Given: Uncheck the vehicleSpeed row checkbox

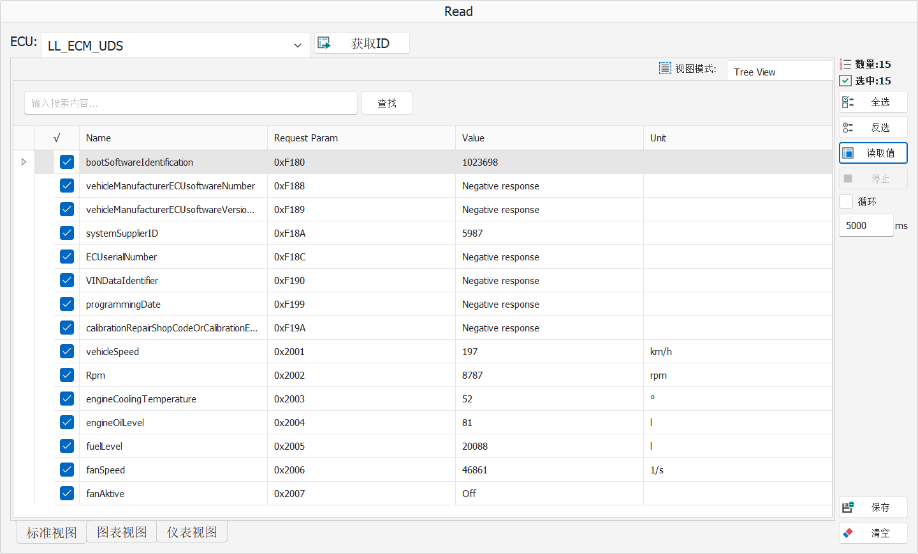Looking at the screenshot, I should [x=67, y=351].
